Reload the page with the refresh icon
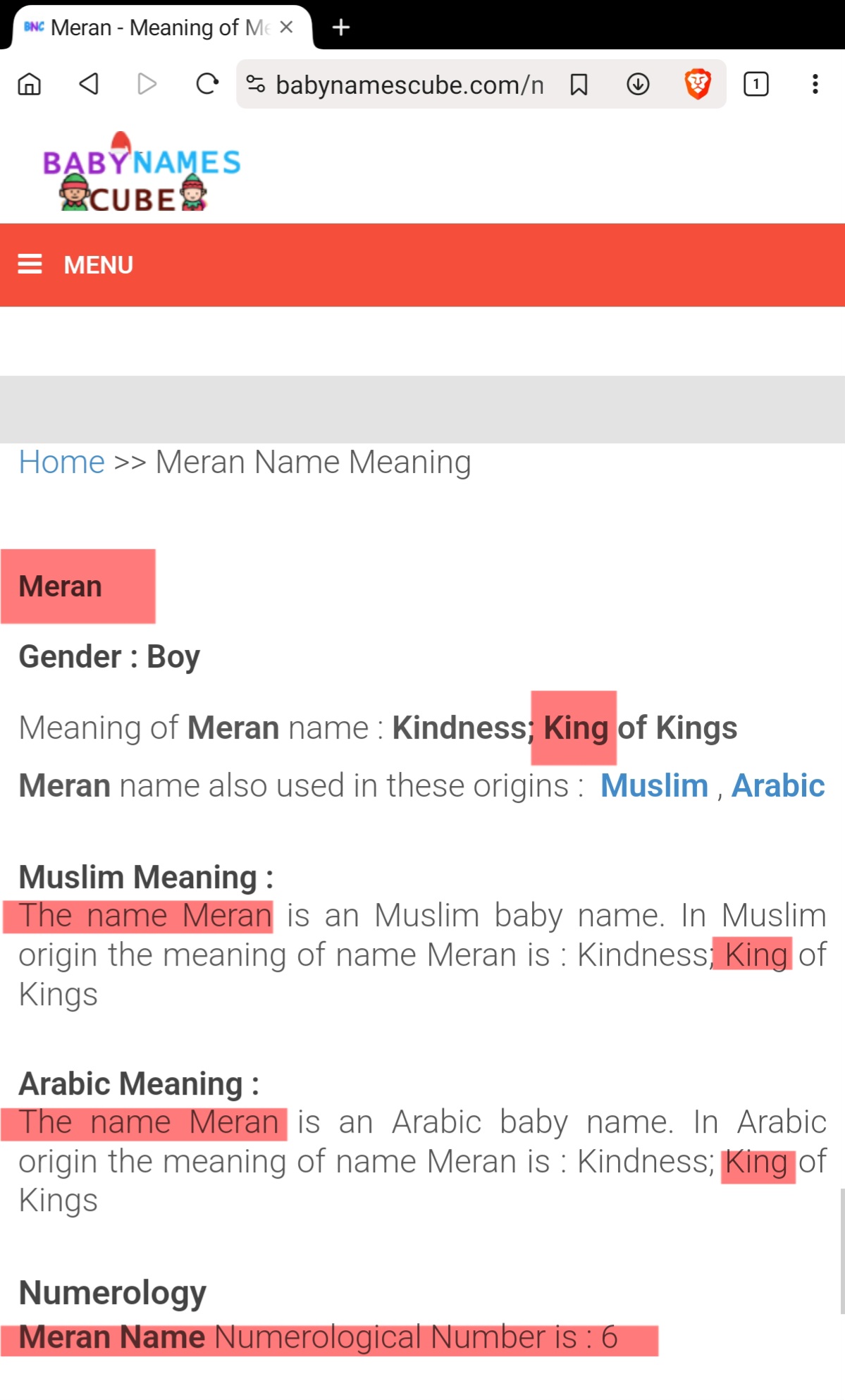Image resolution: width=845 pixels, height=1400 pixels. pos(206,85)
